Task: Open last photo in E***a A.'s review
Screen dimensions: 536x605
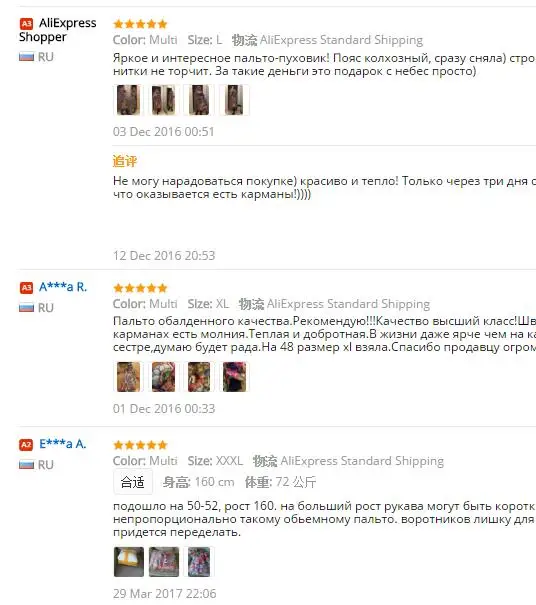Action: click(199, 562)
